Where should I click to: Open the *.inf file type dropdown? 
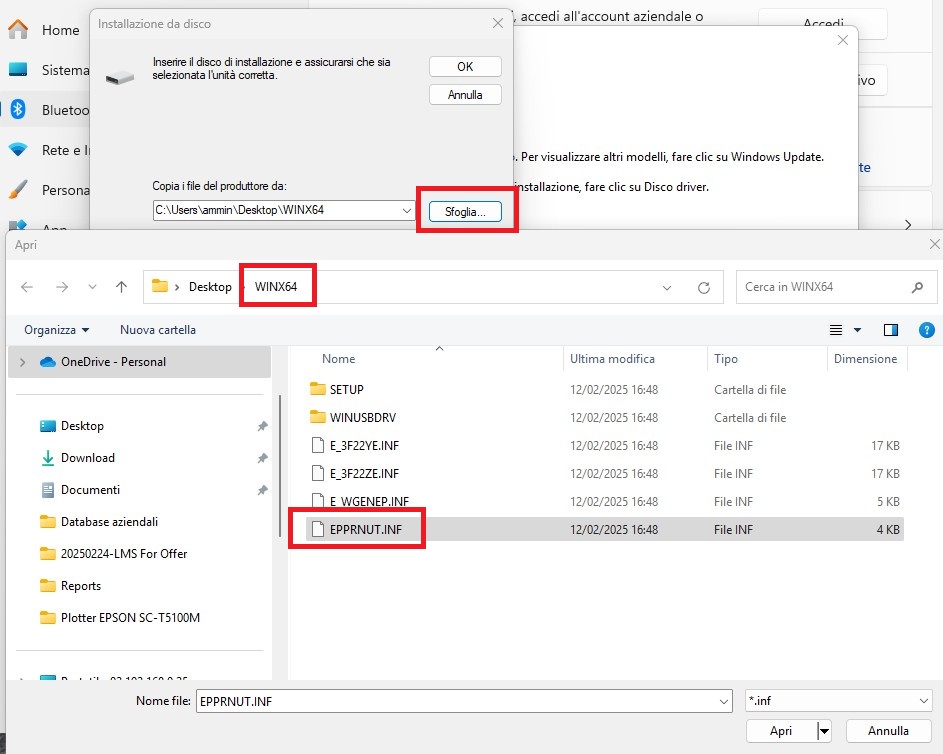839,701
